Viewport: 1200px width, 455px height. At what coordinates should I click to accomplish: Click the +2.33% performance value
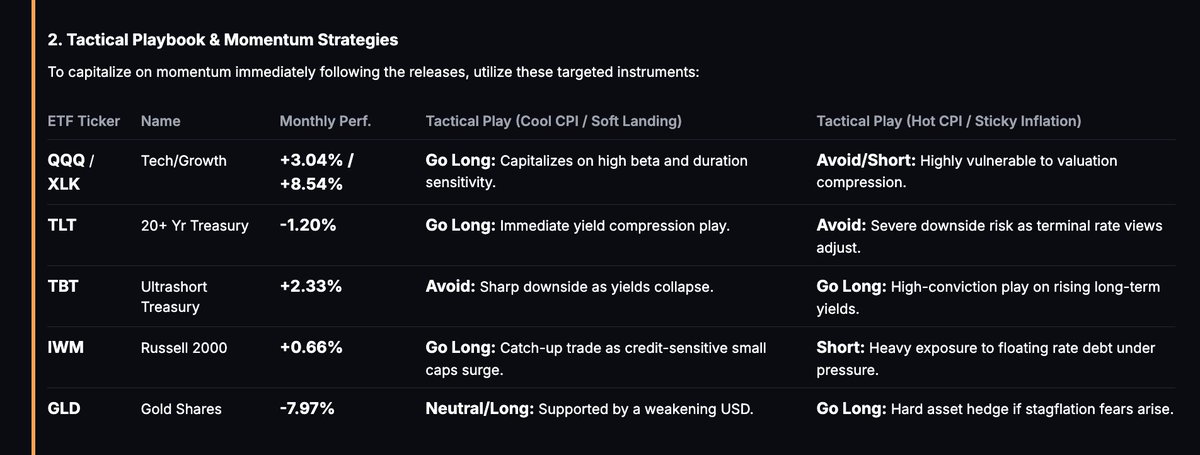[x=310, y=286]
